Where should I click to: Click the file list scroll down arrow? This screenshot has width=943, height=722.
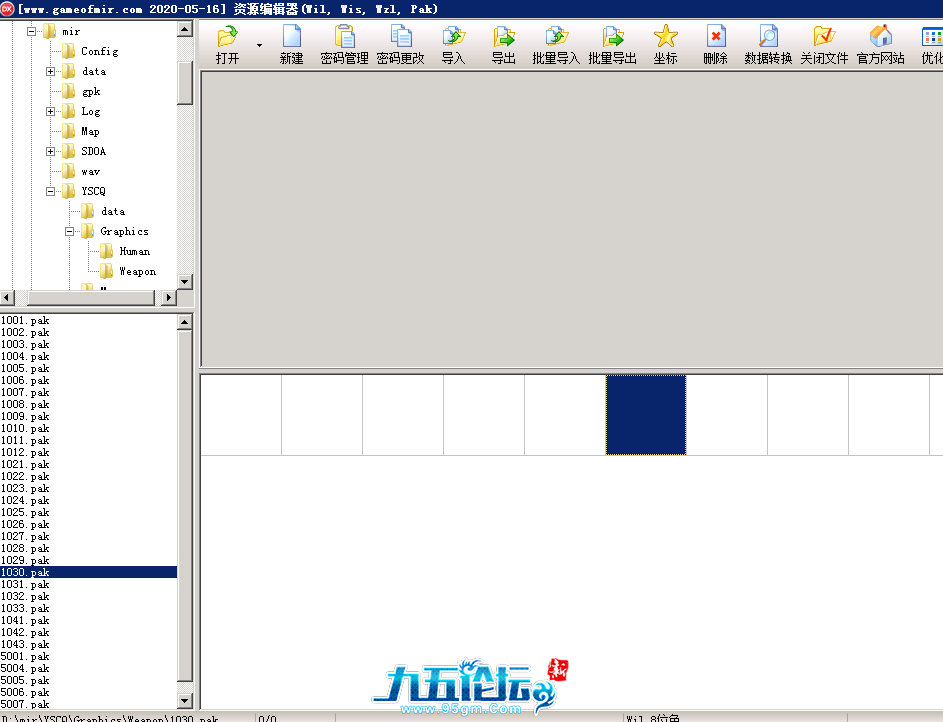point(185,700)
